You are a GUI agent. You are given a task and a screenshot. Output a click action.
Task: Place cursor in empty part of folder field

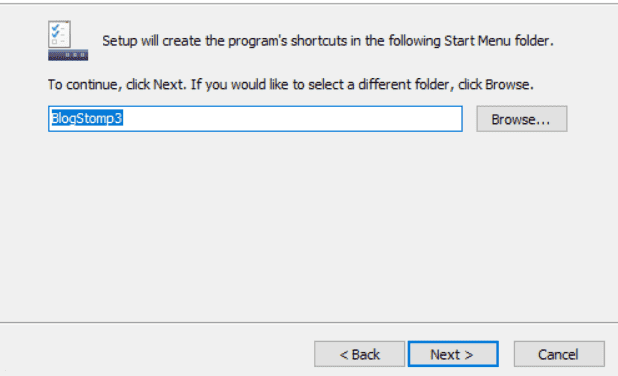coord(292,119)
